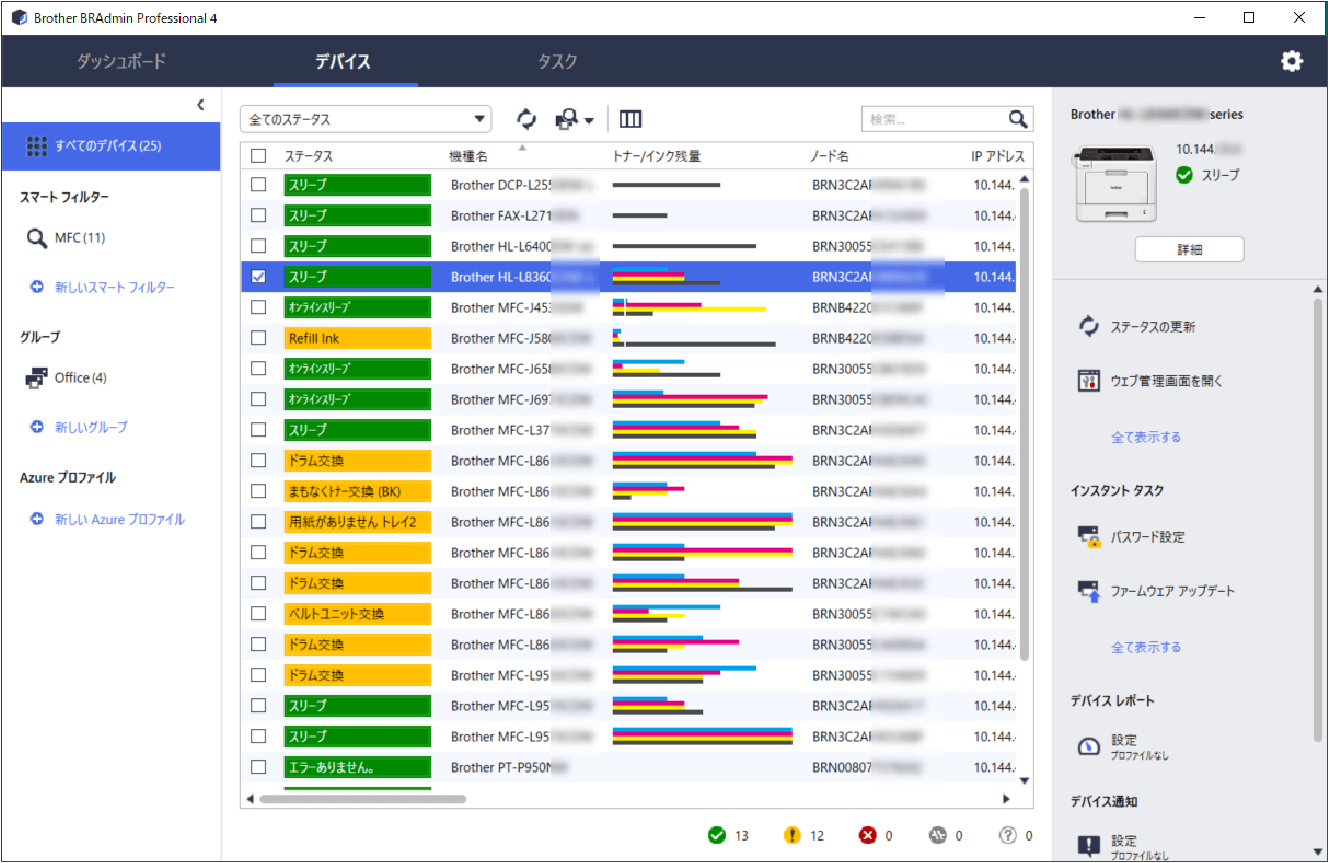Check the Brother MFC-J453 row checkbox

(x=259, y=307)
